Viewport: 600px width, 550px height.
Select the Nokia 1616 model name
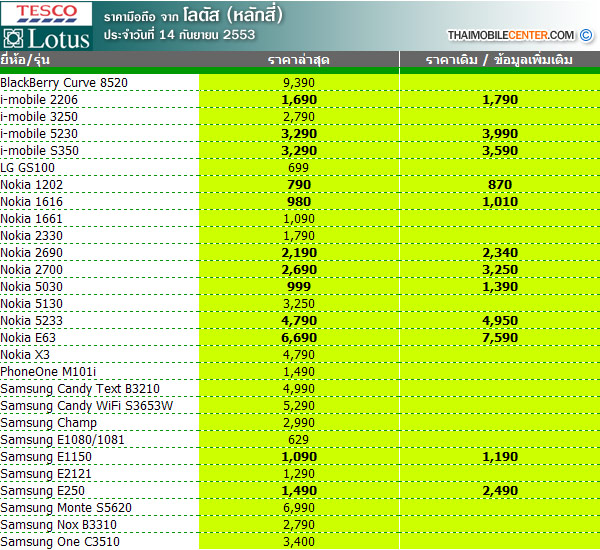(31, 202)
